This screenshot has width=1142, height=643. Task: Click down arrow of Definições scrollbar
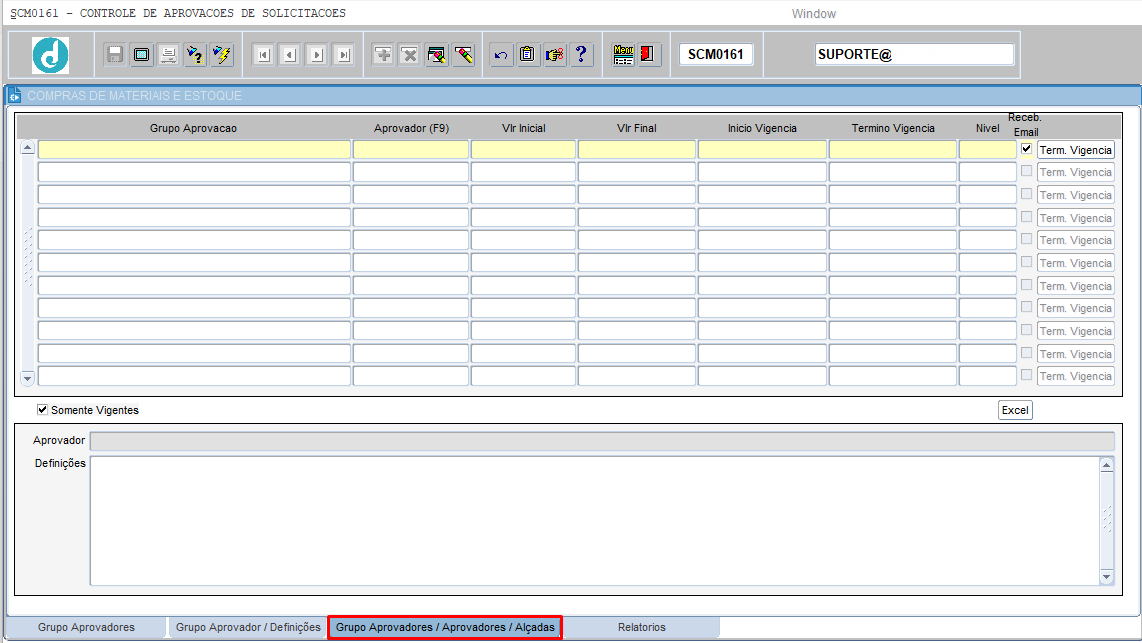click(1106, 577)
